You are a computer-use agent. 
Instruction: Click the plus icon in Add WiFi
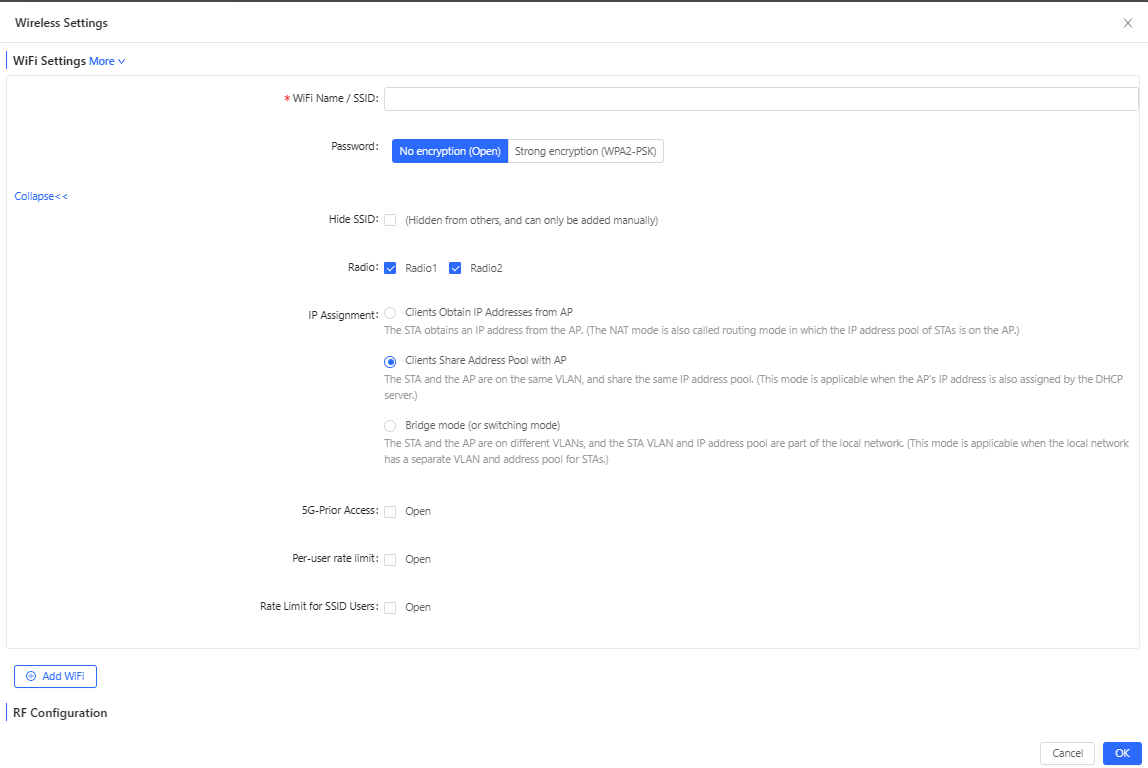(31, 676)
